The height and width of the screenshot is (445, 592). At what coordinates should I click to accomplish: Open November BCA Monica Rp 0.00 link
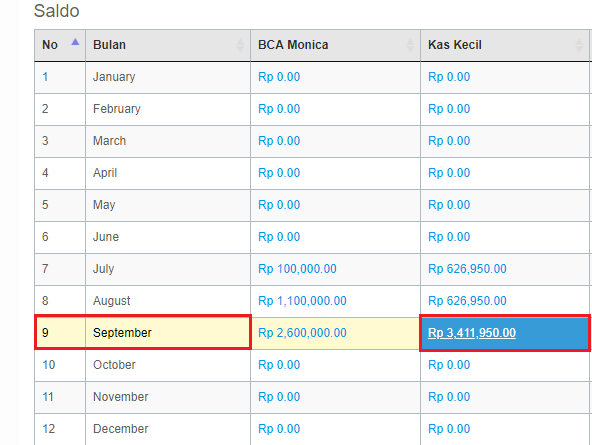tap(279, 397)
